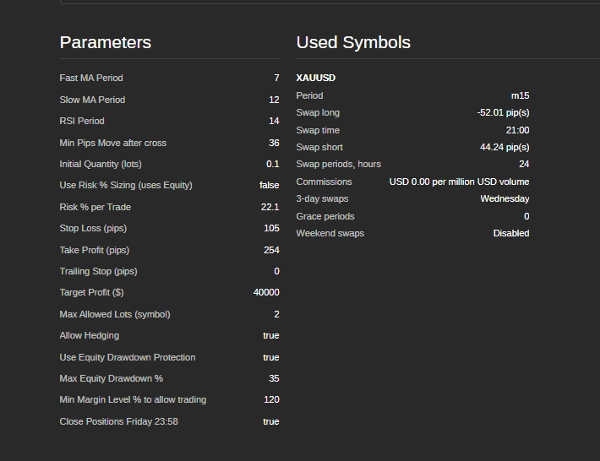Select the Parameters heading
The height and width of the screenshot is (461, 600).
[105, 42]
